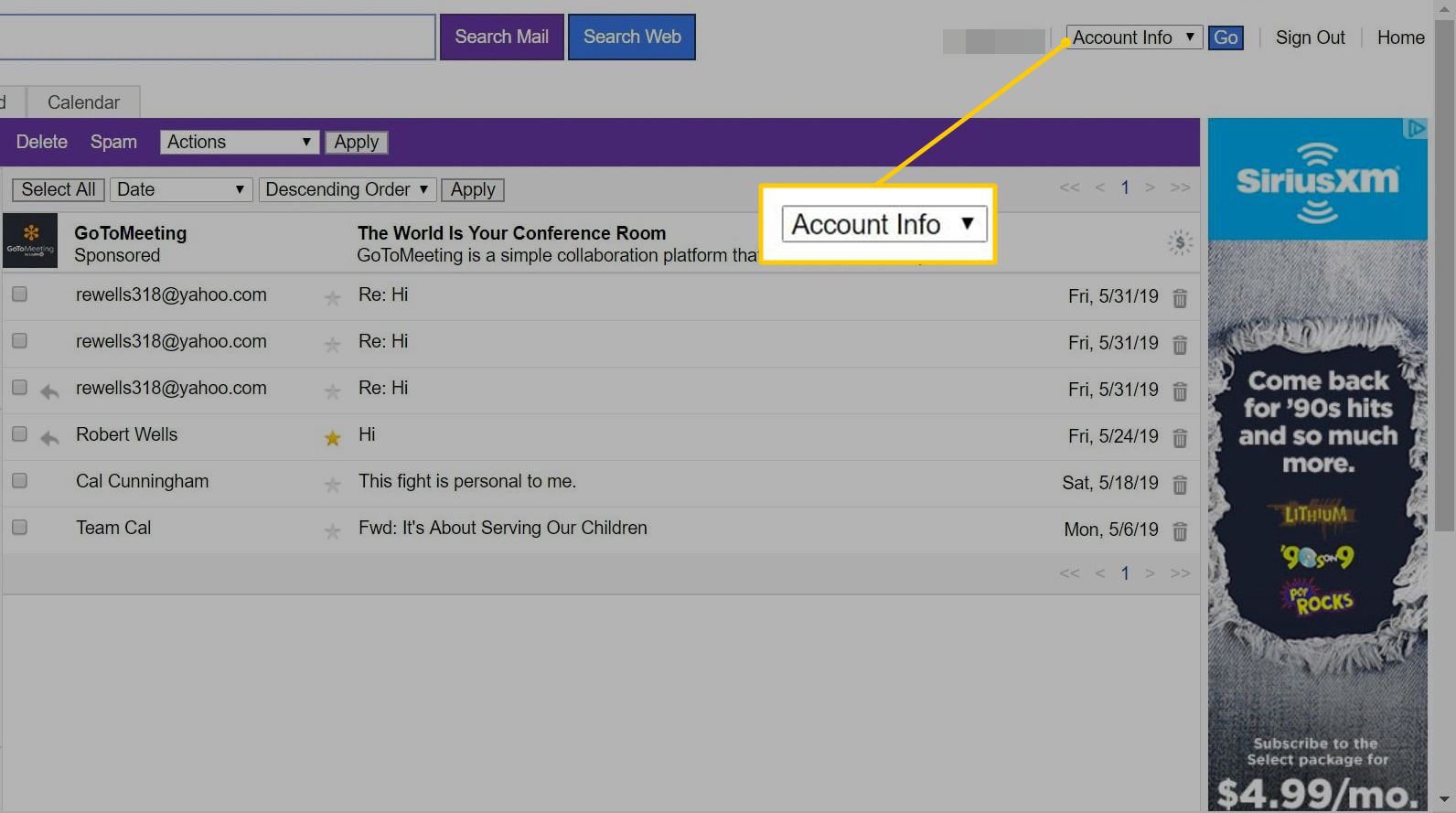Click in the search input field
The width and height of the screenshot is (1456, 813).
(x=217, y=37)
